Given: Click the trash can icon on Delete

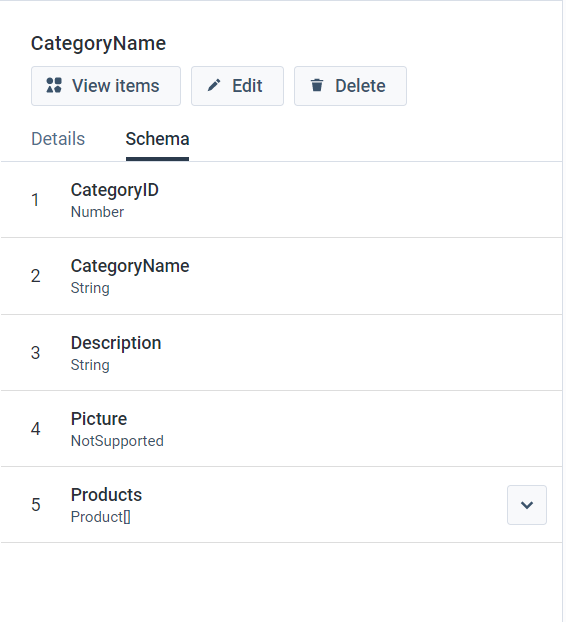Looking at the screenshot, I should coord(317,85).
